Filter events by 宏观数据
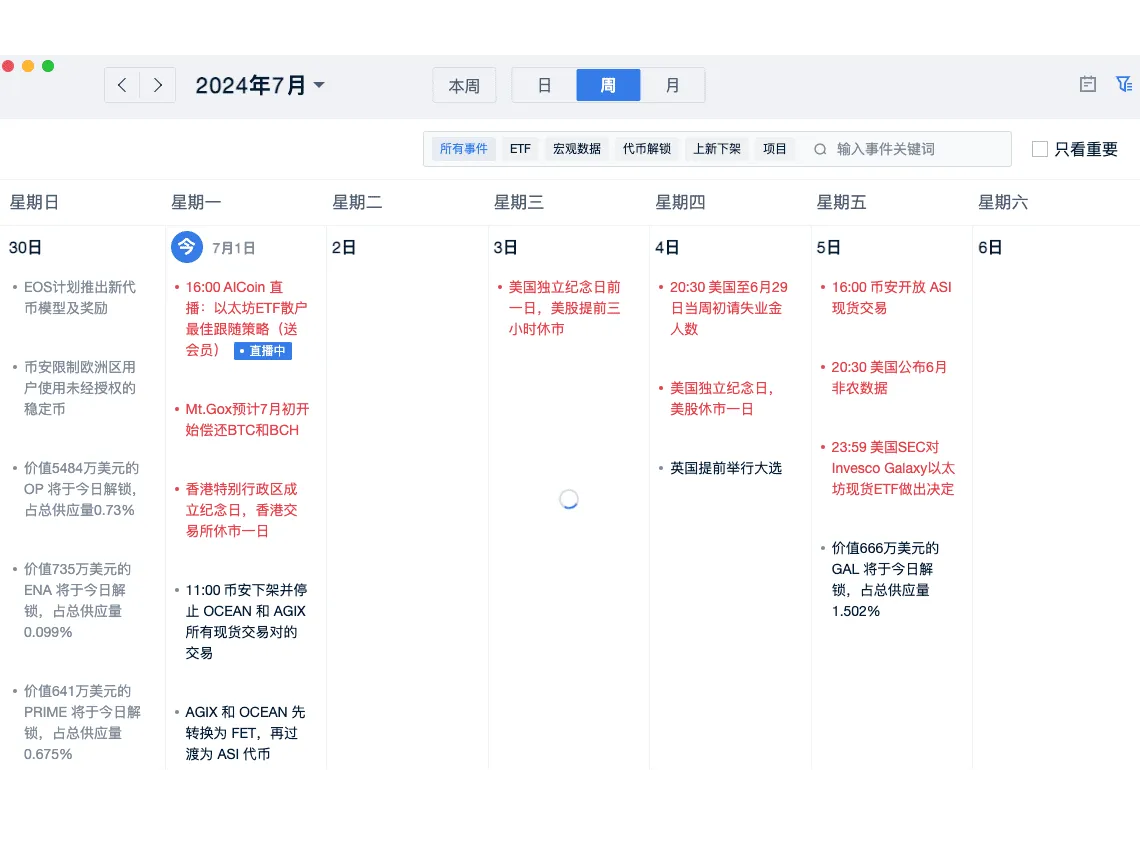The image size is (1140, 841). (577, 149)
